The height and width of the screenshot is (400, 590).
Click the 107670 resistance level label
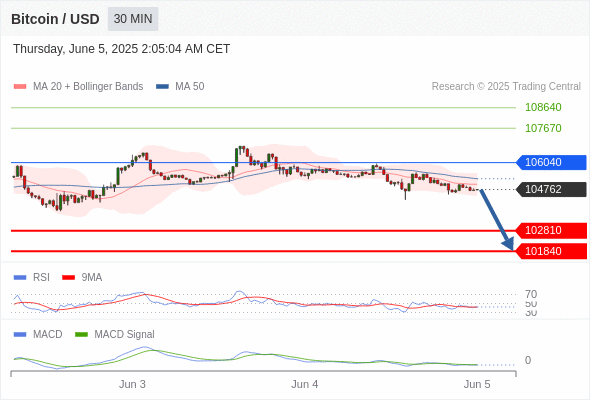pos(543,128)
